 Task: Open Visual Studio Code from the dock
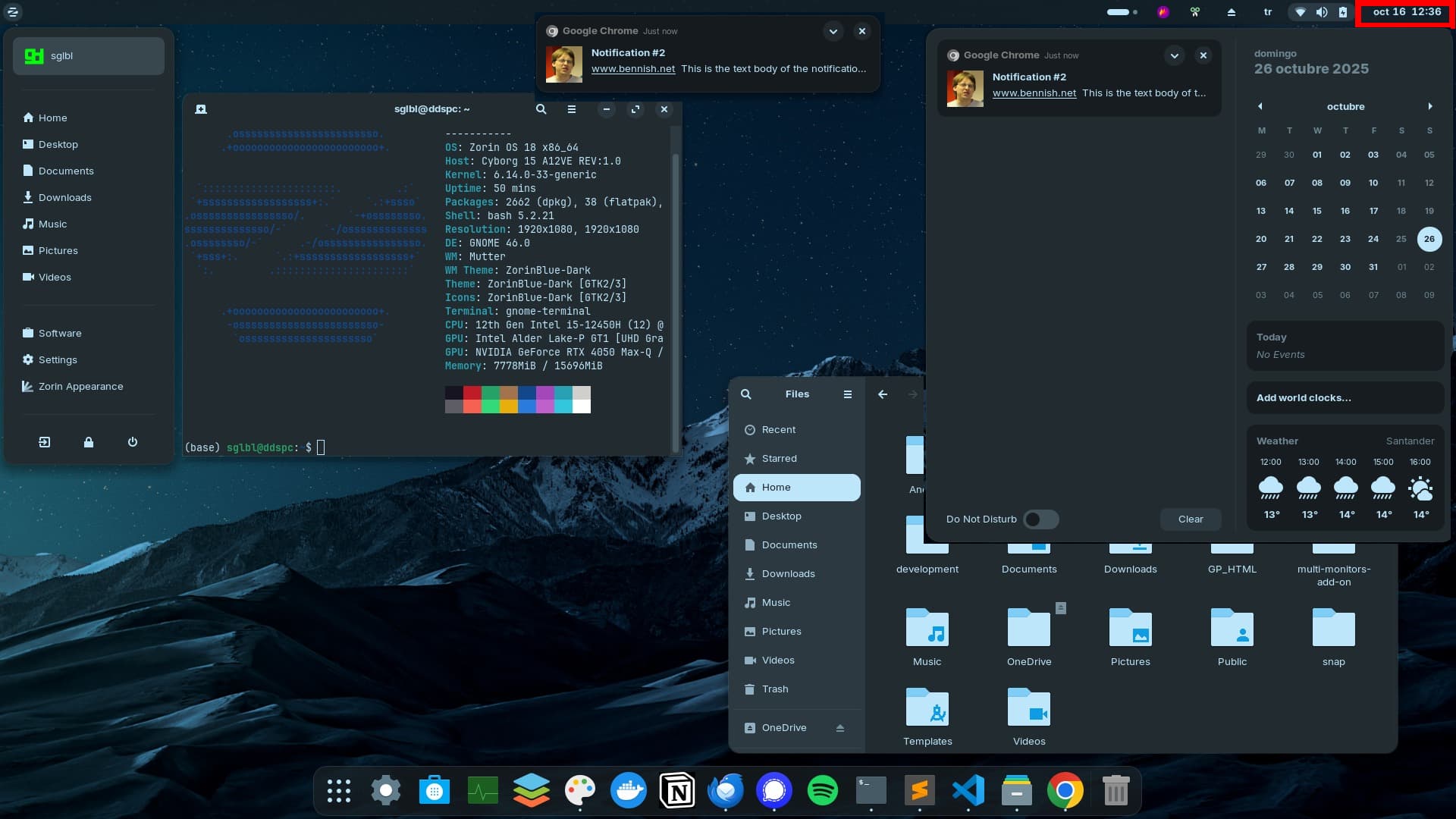click(968, 791)
